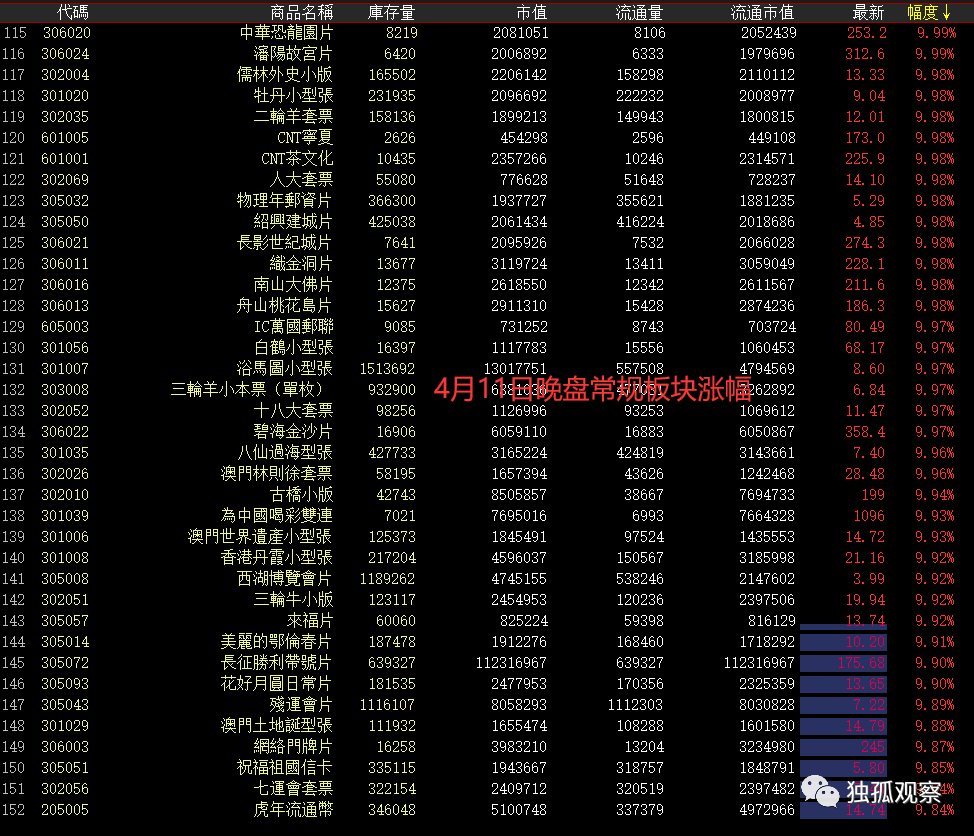Select the 南山大佛片 row name
Image resolution: width=974 pixels, height=836 pixels.
point(293,285)
